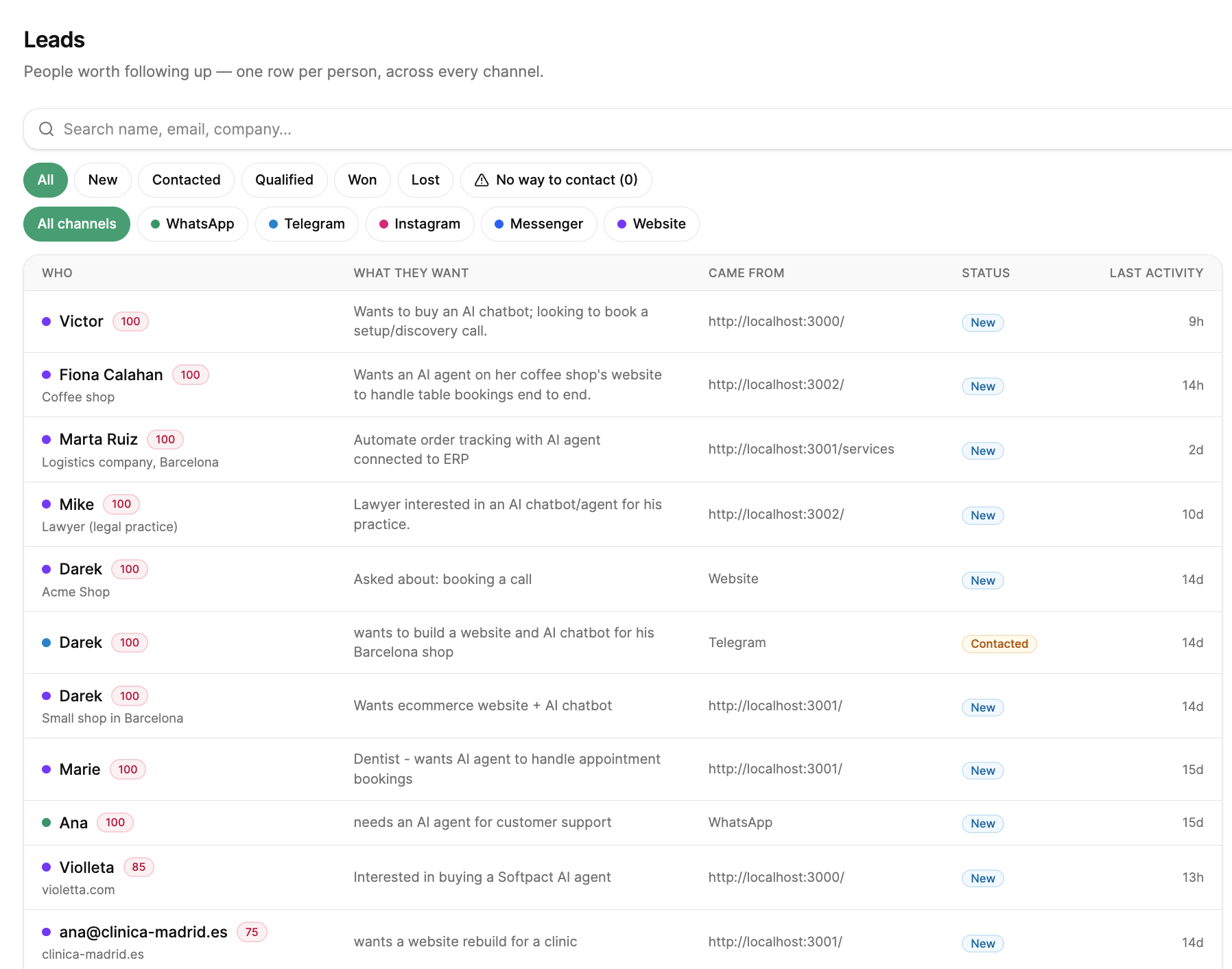The image size is (1232, 969).
Task: Click the New status badge for Mike
Action: 982,515
